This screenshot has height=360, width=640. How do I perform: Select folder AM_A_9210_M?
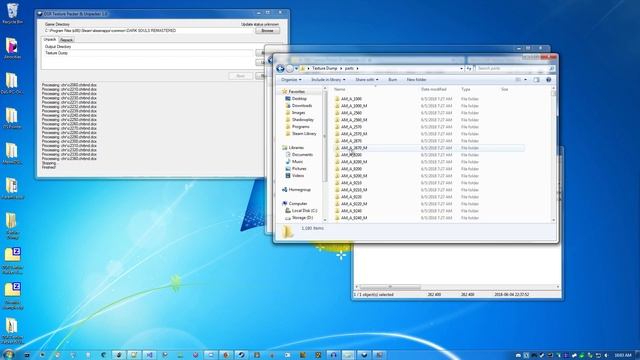point(354,190)
